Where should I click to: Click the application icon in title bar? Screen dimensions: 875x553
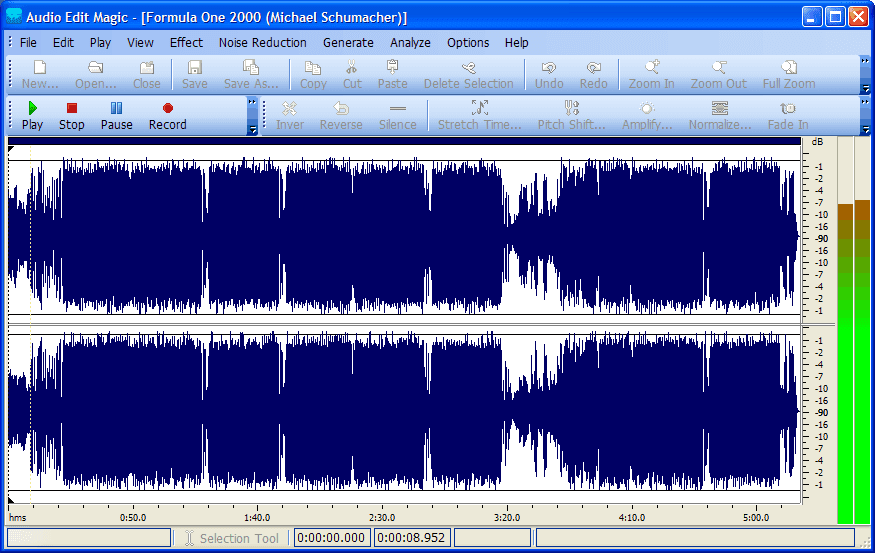coord(13,17)
